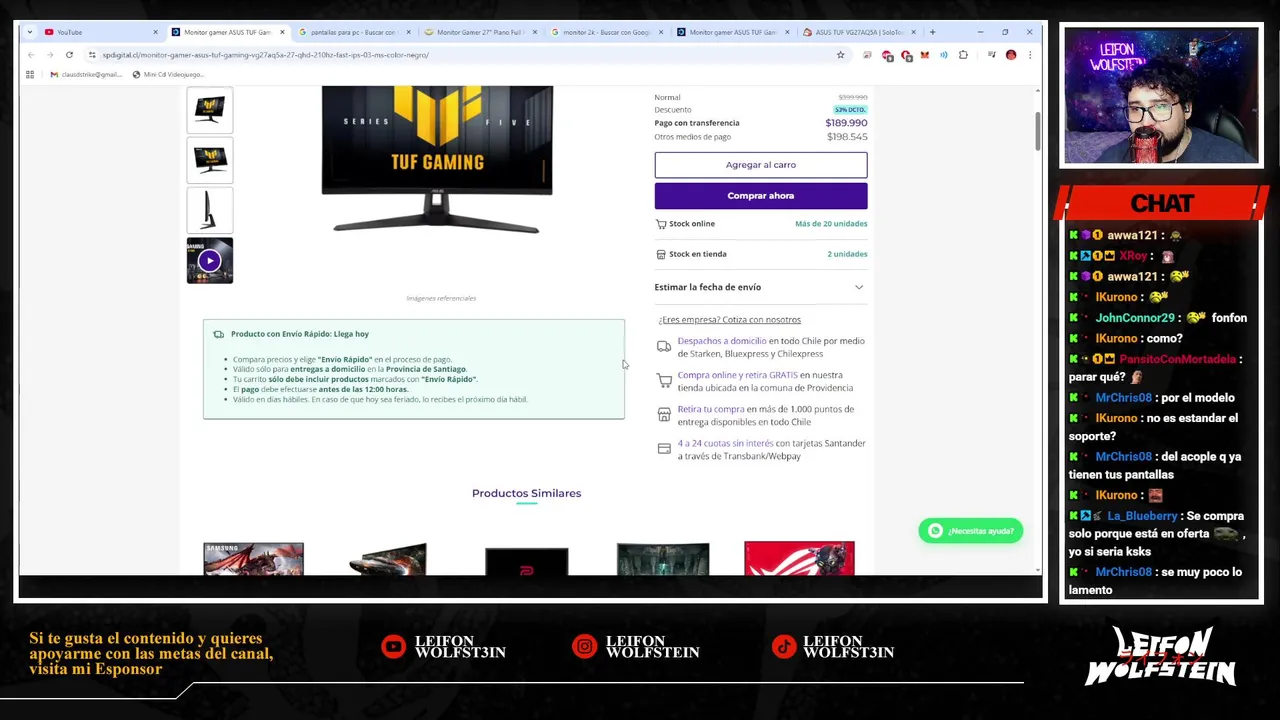Click the 'Stock online' cart icon
The height and width of the screenshot is (720, 1280).
click(x=661, y=224)
